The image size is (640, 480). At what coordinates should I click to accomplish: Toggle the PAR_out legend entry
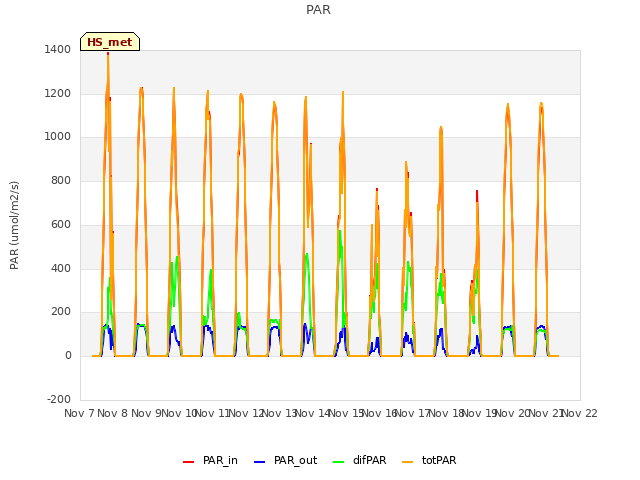pyautogui.click(x=285, y=460)
